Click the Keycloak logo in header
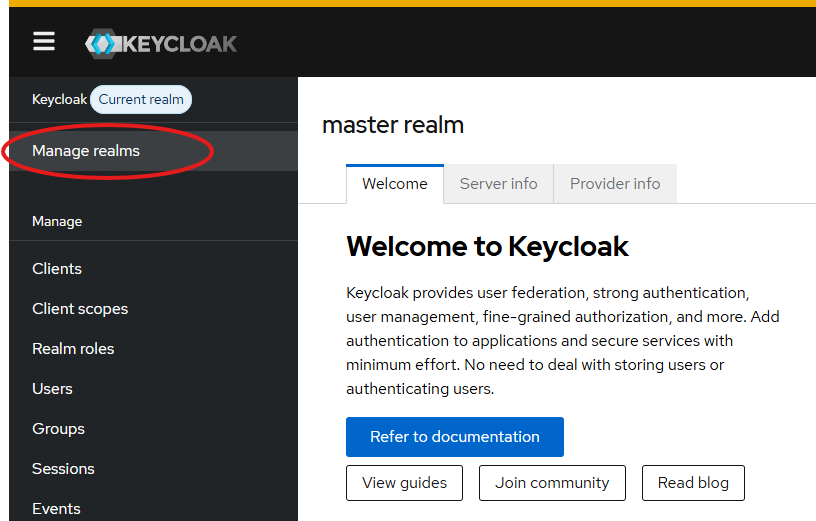Image resolution: width=816 pixels, height=521 pixels. coord(161,44)
